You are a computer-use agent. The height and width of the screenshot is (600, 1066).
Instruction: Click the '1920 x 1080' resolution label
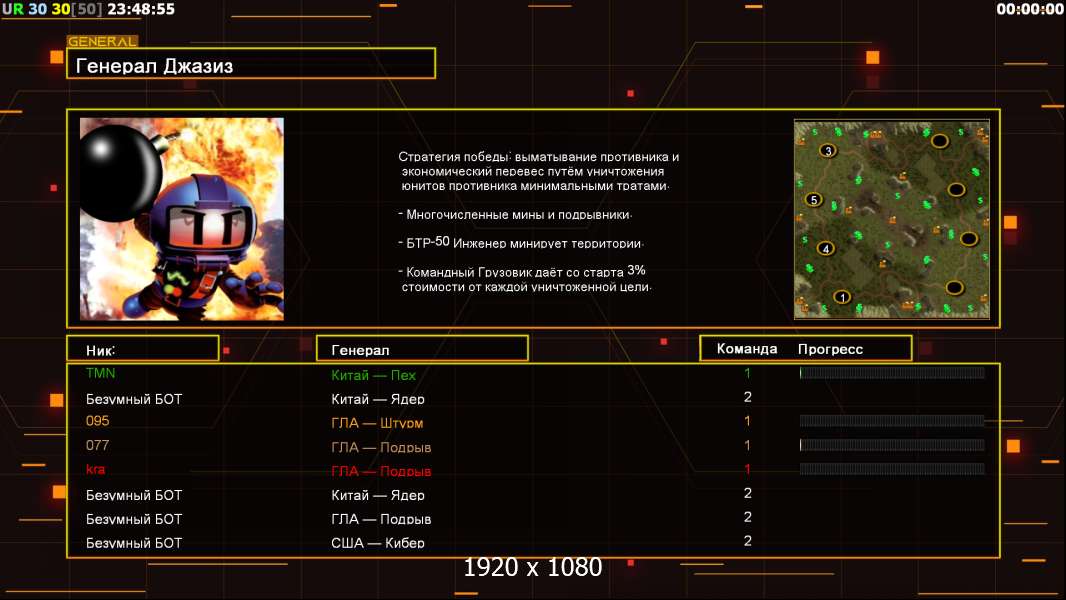click(532, 567)
